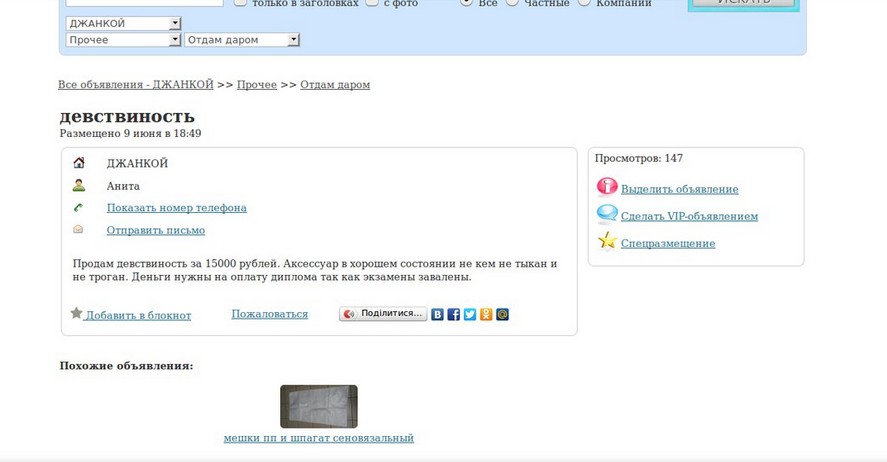
Task: Click the Пожаловаться link
Action: click(270, 314)
